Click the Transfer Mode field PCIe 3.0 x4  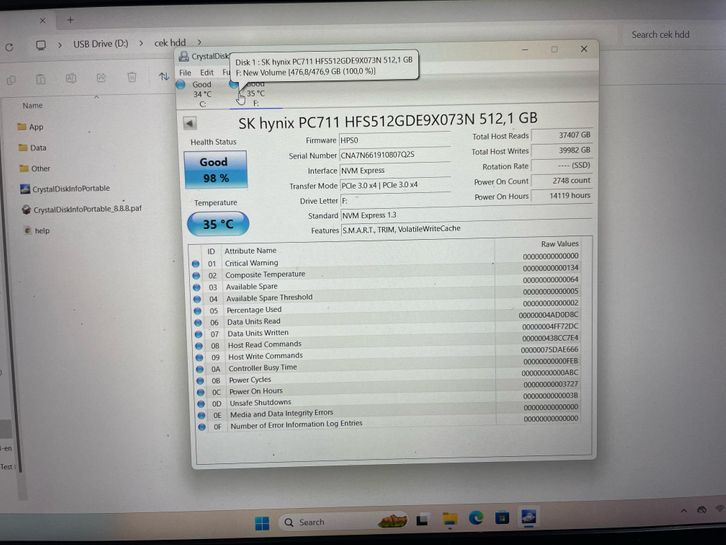click(x=395, y=185)
